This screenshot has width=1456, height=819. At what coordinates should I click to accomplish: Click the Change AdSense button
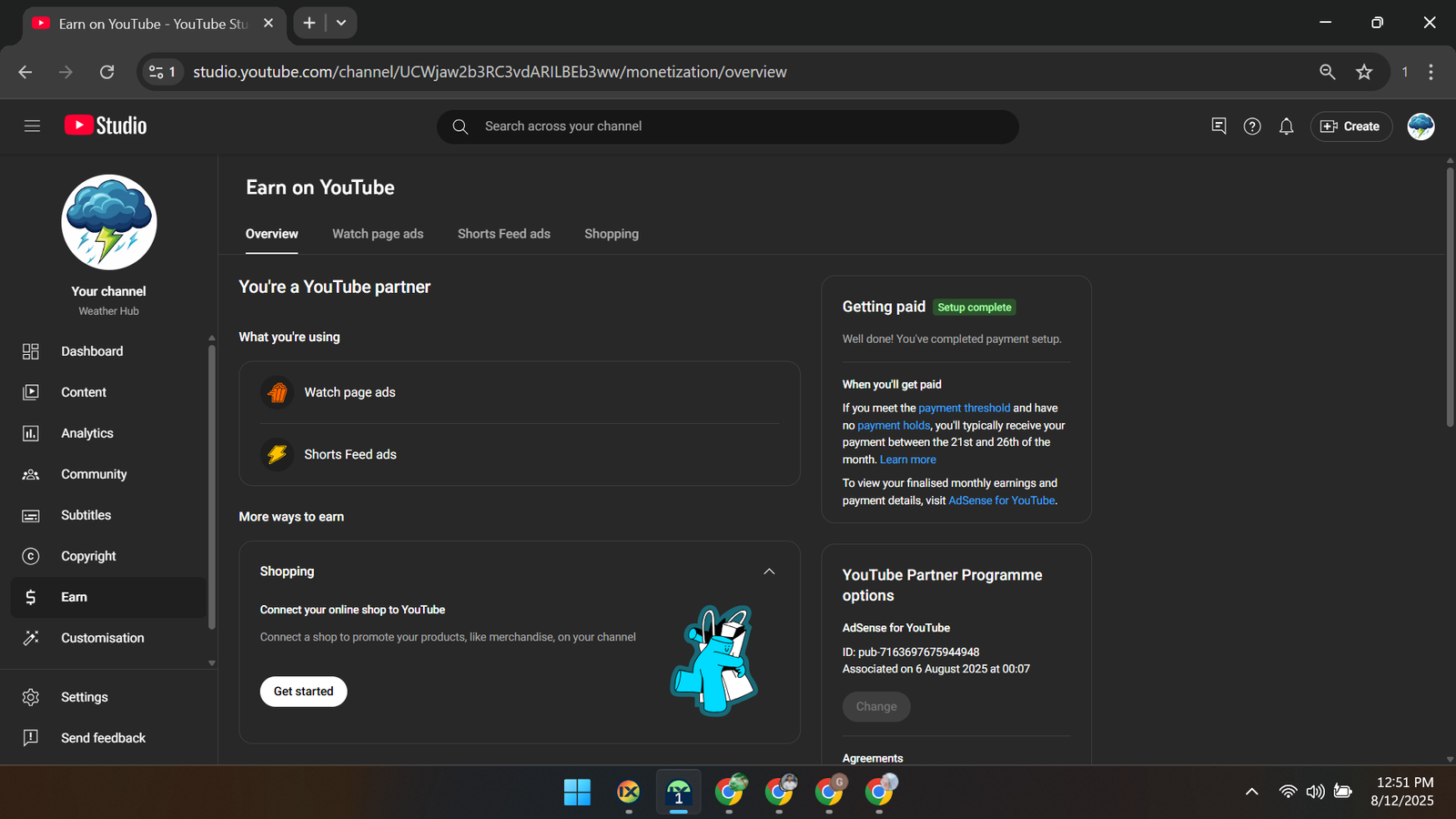(x=876, y=706)
